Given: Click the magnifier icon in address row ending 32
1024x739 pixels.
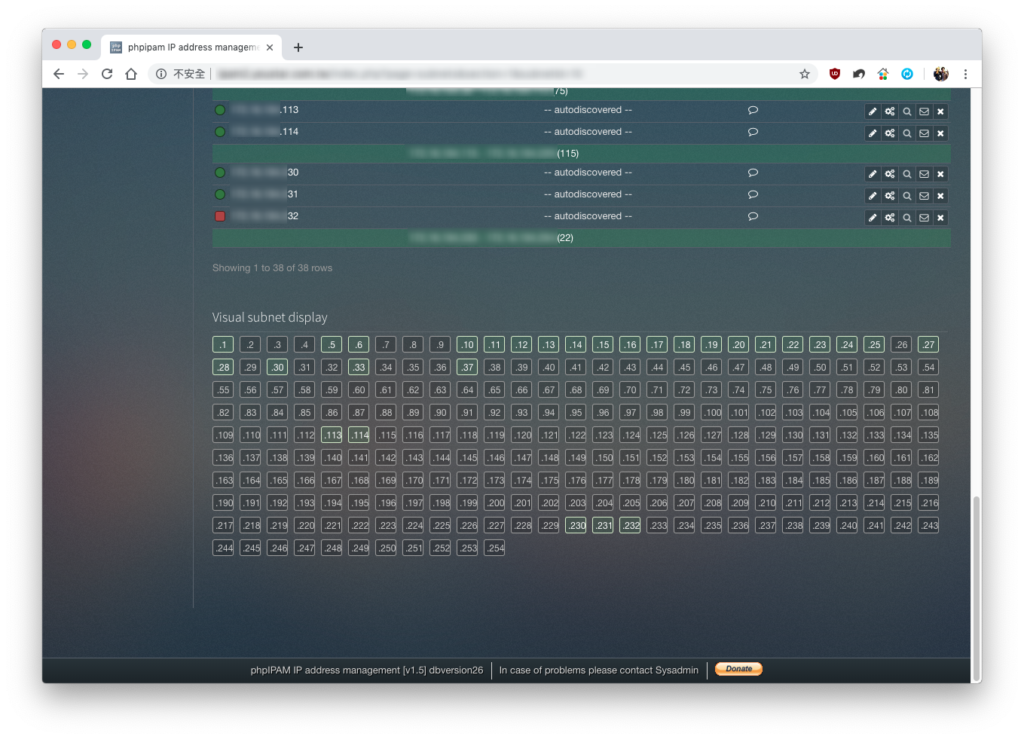Looking at the screenshot, I should click(x=906, y=217).
